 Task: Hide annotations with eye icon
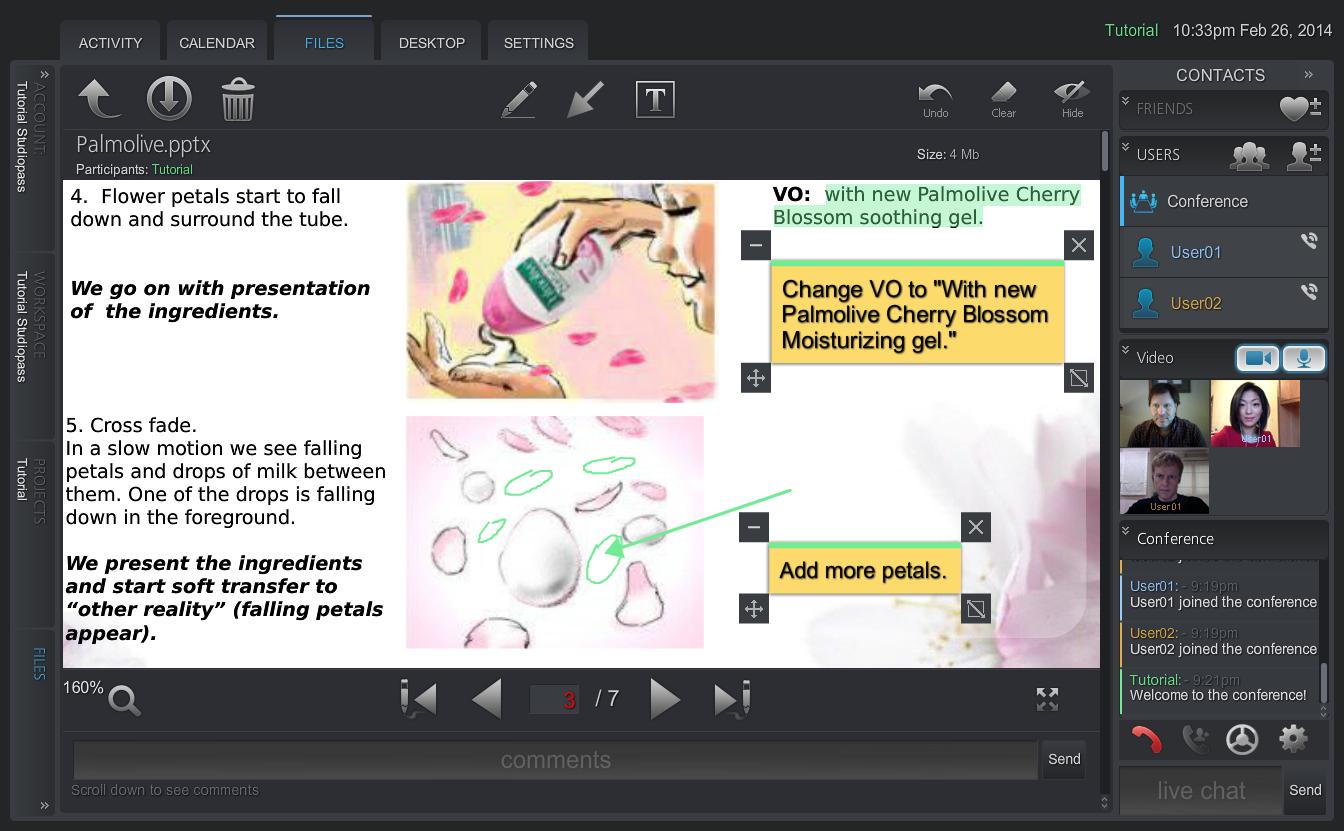[x=1072, y=98]
